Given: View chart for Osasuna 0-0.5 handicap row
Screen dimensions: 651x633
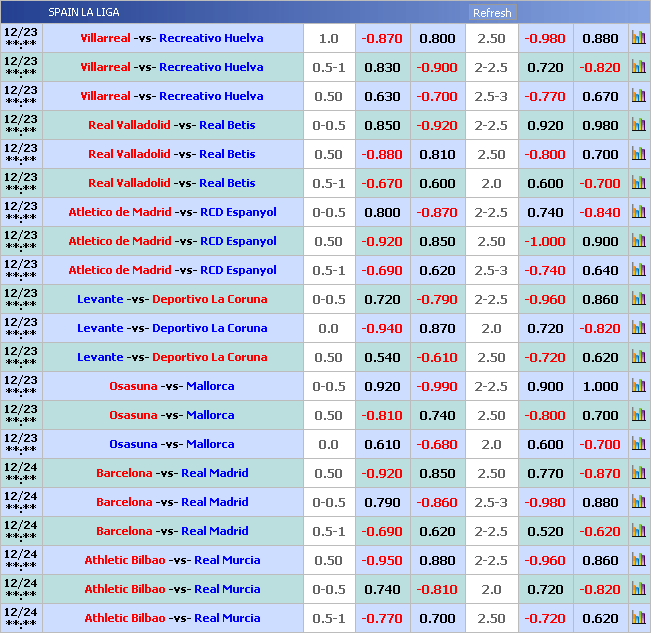Looking at the screenshot, I should pos(638,386).
